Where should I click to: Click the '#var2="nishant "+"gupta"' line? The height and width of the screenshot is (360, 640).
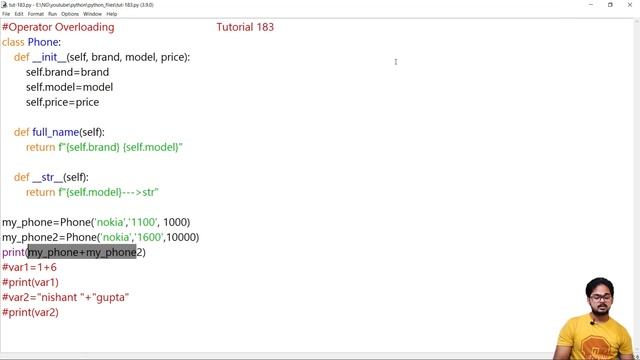point(66,298)
